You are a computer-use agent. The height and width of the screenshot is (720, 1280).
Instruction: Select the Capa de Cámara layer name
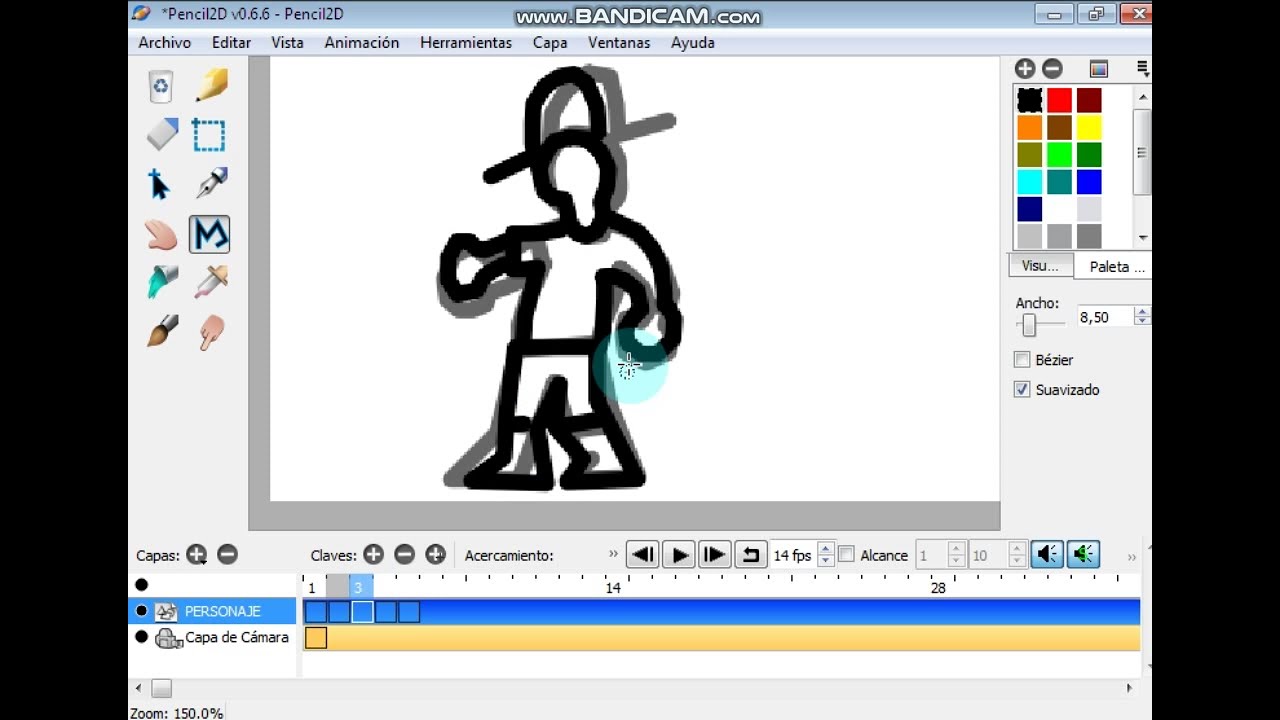[237, 637]
